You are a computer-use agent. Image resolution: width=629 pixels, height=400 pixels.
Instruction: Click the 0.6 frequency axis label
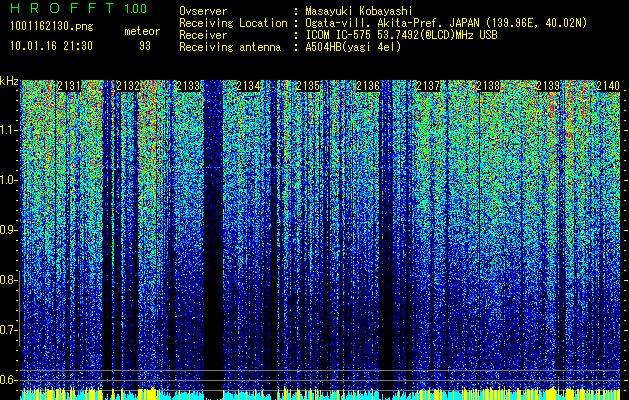8,380
